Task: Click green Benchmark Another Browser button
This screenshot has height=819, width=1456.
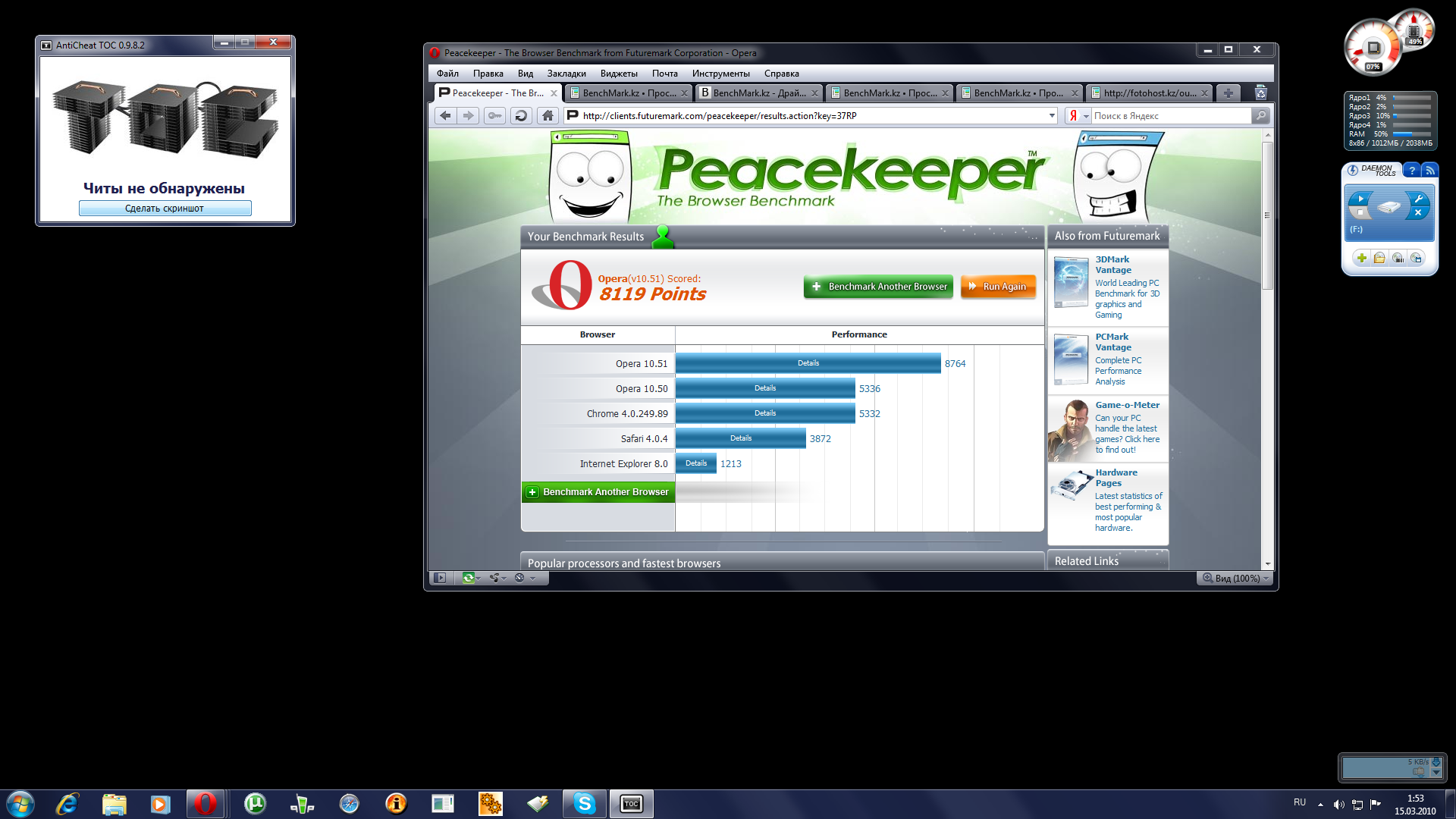Action: coord(878,287)
